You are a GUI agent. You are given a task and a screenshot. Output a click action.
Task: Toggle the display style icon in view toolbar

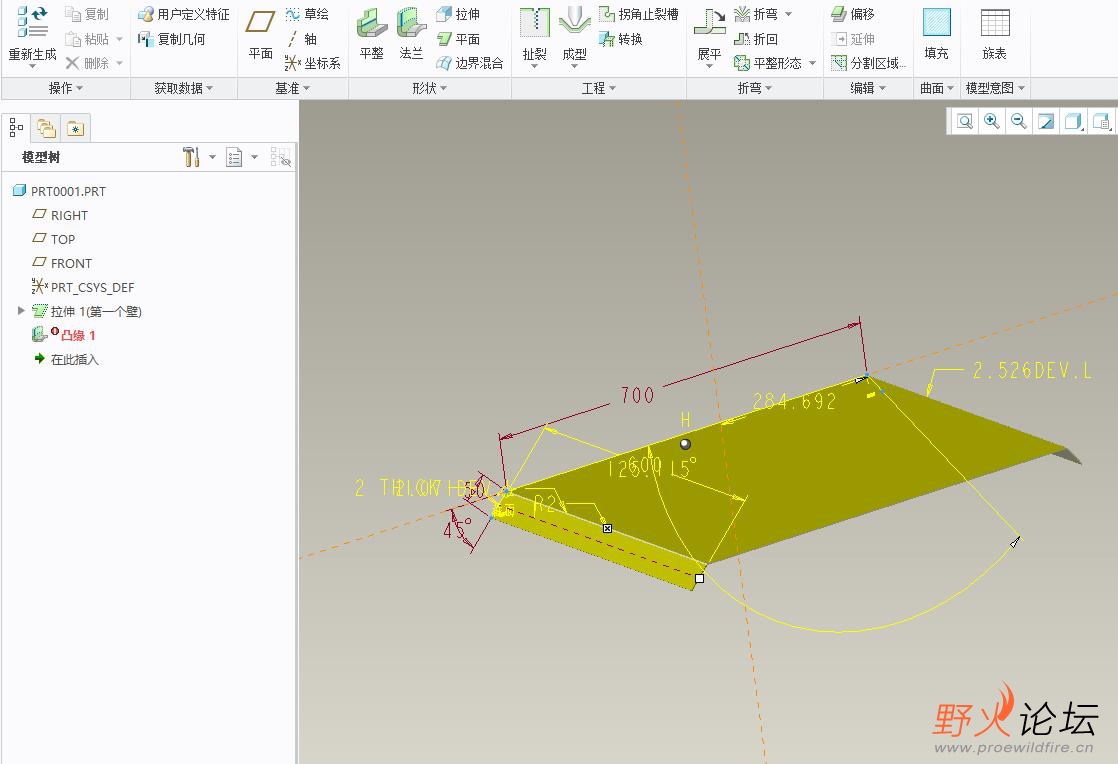[1073, 121]
